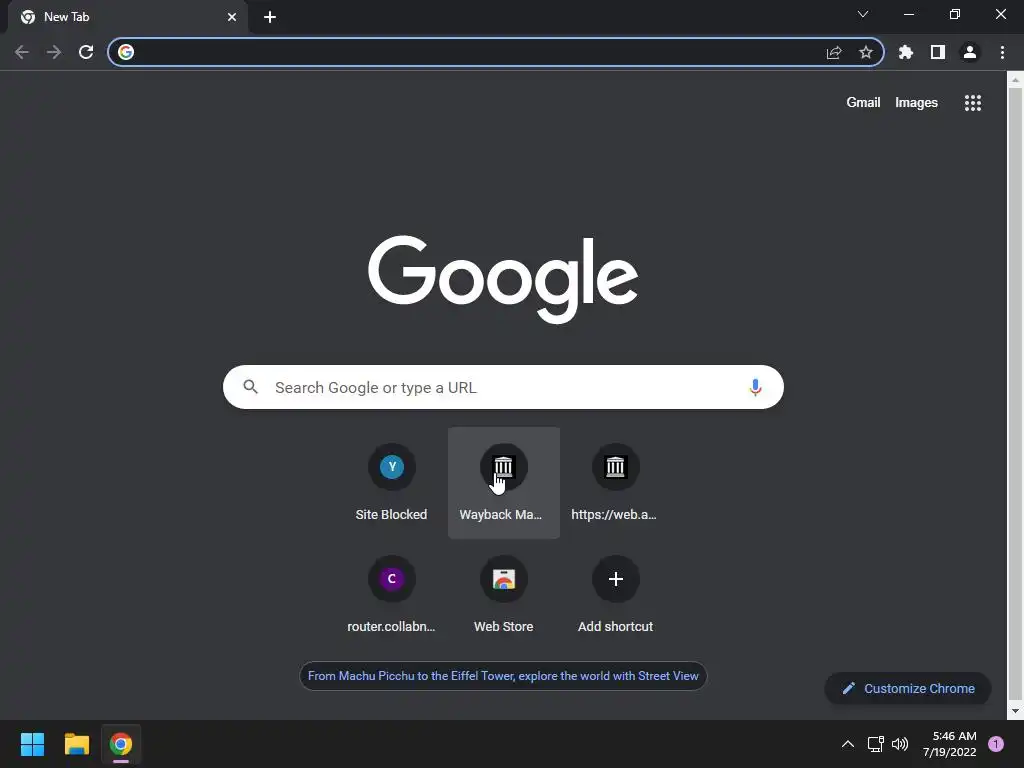Open File Explorer from taskbar
The image size is (1024, 768).
[76, 744]
